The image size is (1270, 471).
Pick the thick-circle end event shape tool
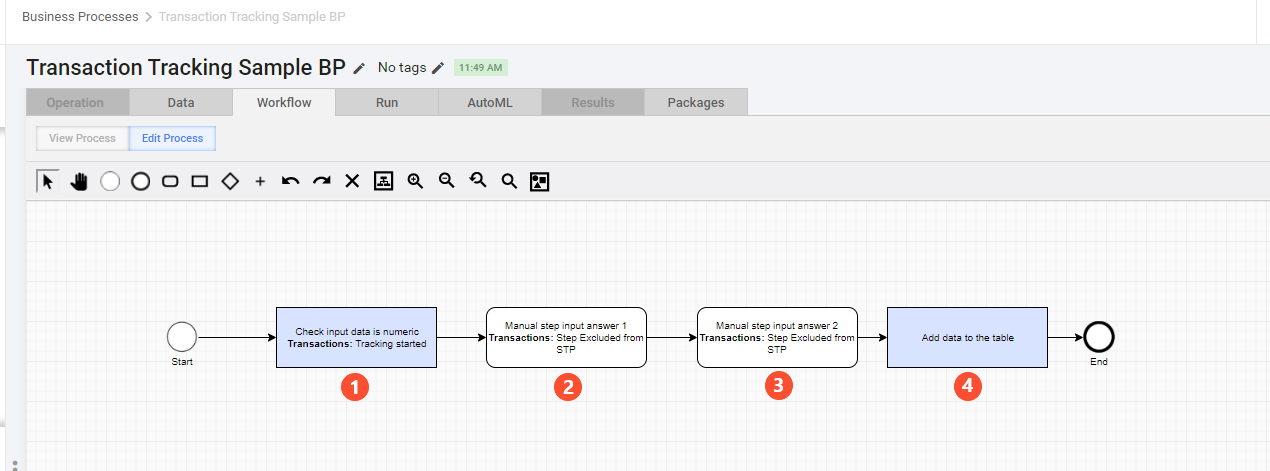pos(141,181)
